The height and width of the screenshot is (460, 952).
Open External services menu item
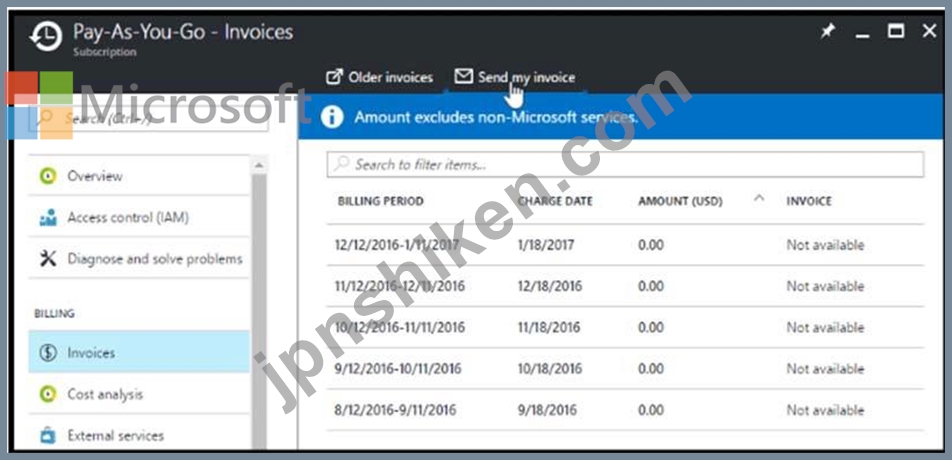pyautogui.click(x=138, y=435)
